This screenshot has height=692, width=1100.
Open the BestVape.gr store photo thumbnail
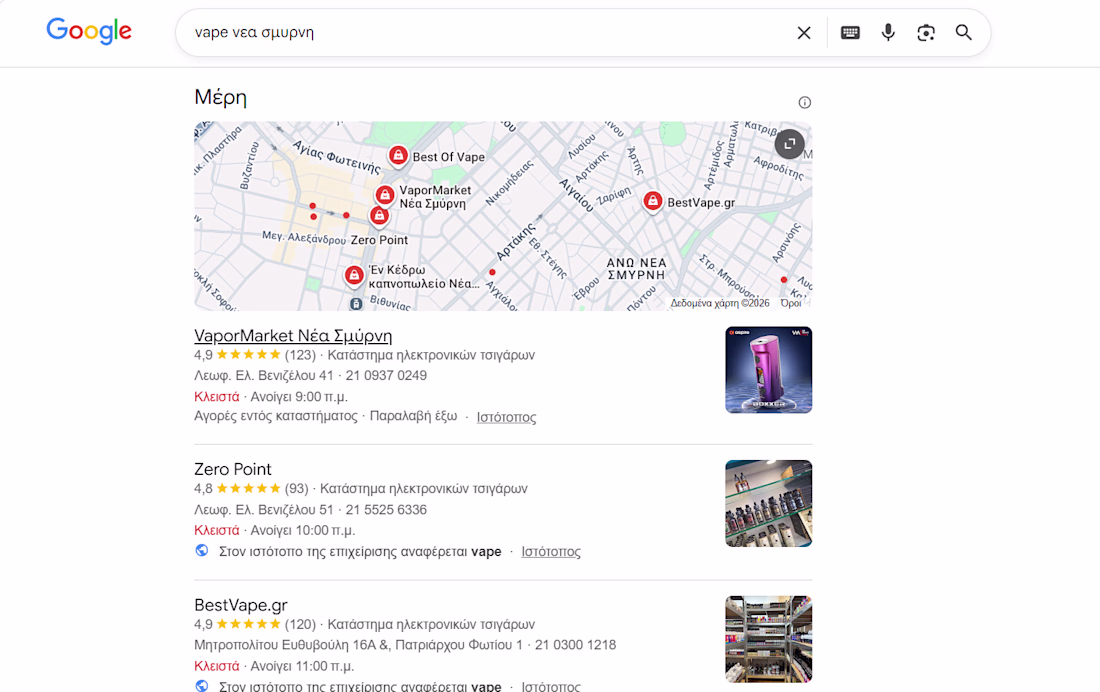pos(769,639)
